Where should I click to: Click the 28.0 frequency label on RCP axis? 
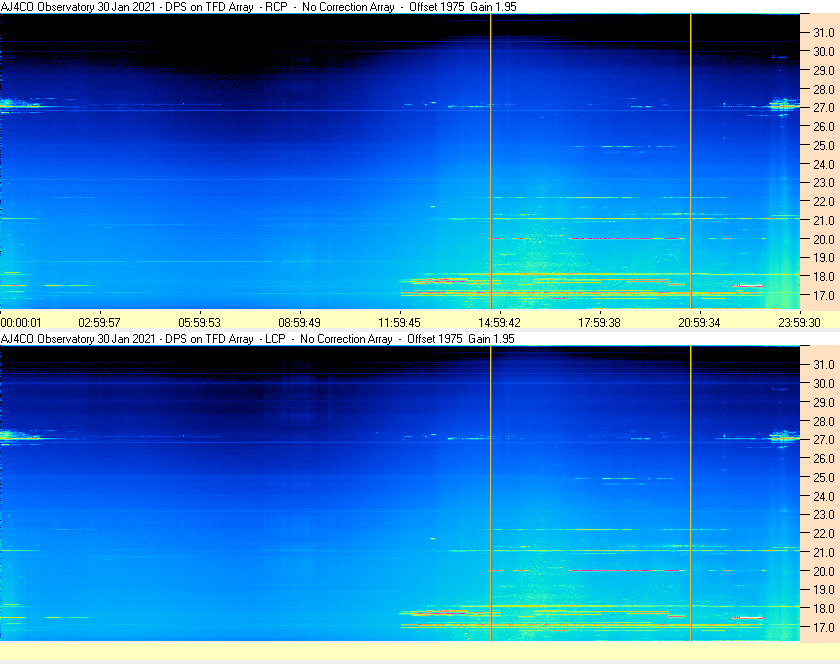click(x=824, y=89)
